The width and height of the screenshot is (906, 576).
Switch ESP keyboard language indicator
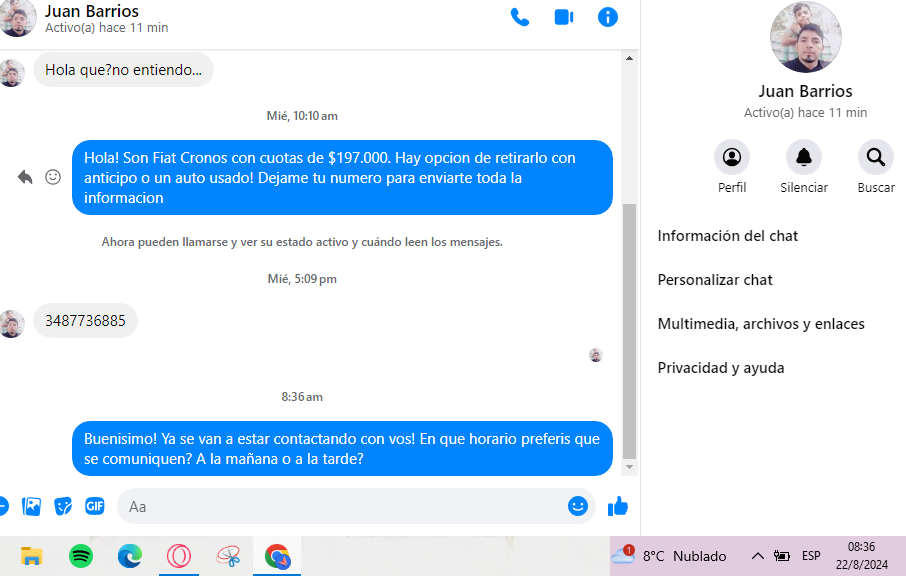coord(811,556)
